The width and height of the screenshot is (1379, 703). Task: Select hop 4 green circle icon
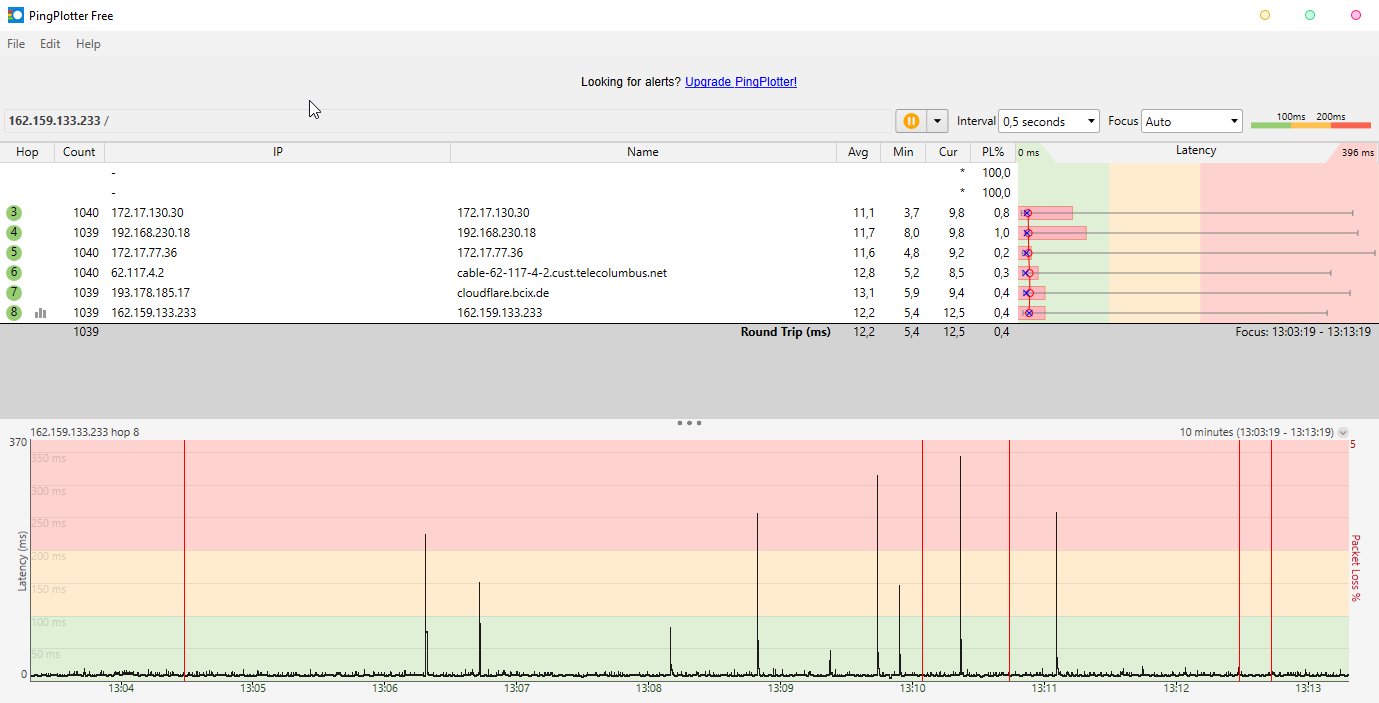click(14, 233)
